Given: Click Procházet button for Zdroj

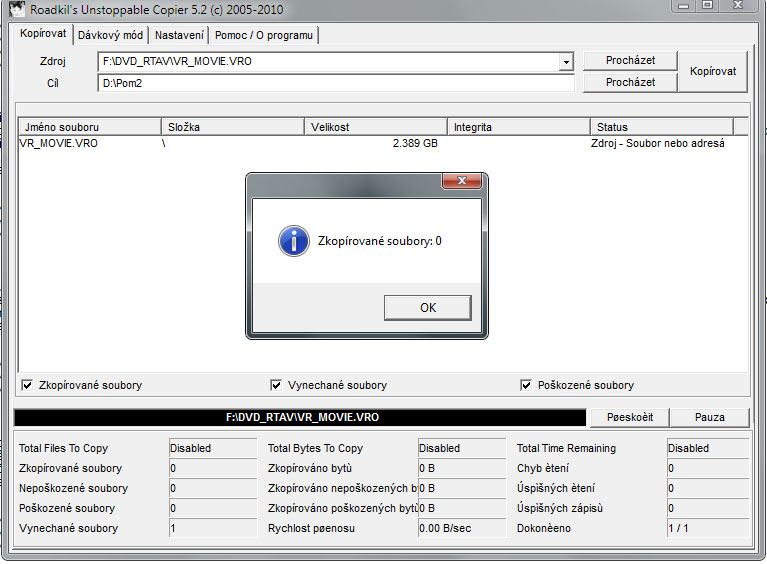Looking at the screenshot, I should coord(630,61).
